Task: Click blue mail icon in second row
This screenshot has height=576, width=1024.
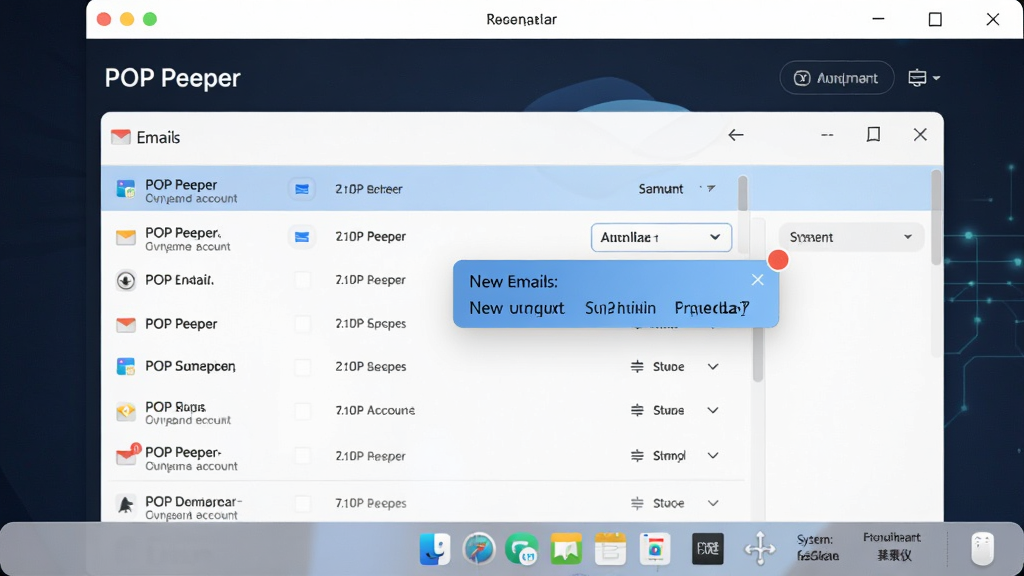Action: click(x=302, y=237)
